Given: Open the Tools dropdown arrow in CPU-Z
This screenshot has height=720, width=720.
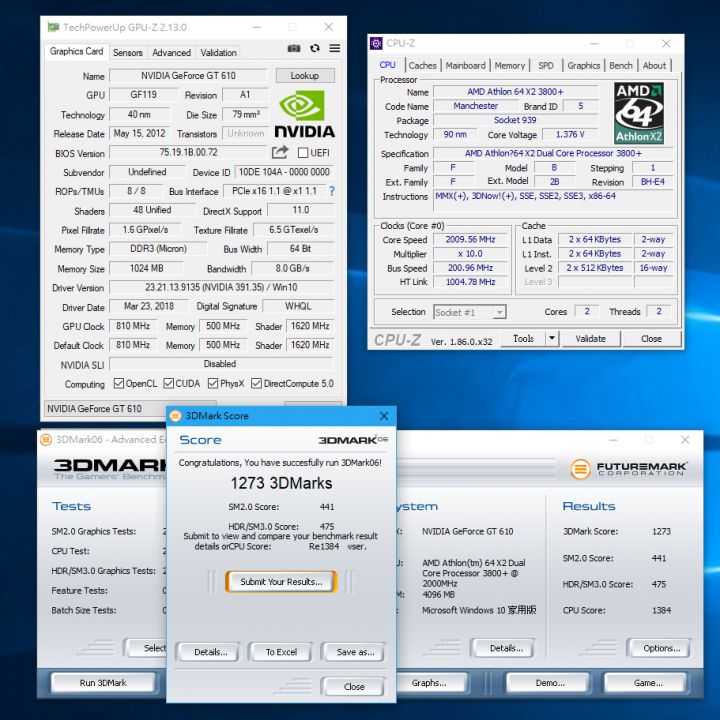Looking at the screenshot, I should pos(551,339).
